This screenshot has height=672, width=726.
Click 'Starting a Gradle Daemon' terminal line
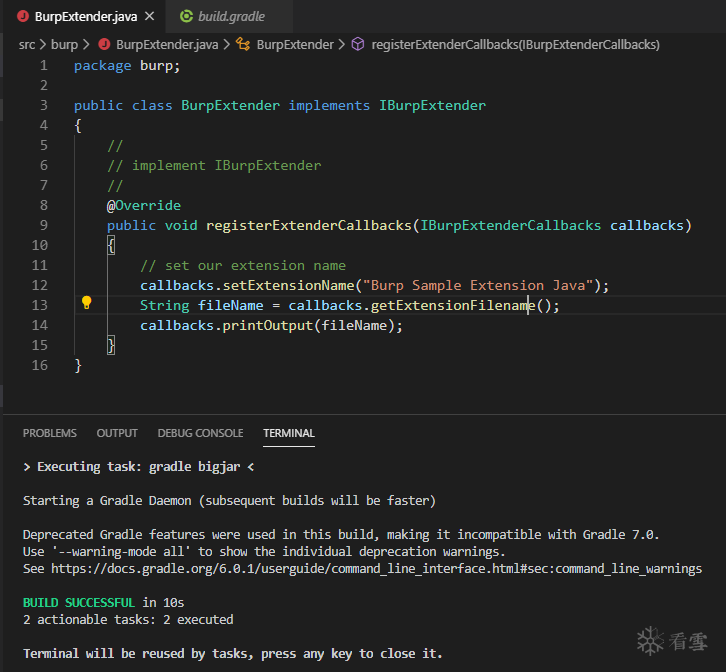pyautogui.click(x=229, y=501)
